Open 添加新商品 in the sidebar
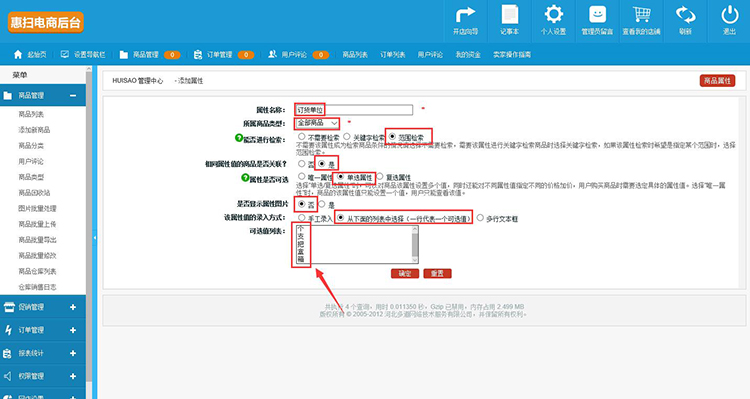Screen dimensions: 750x399 point(34,130)
